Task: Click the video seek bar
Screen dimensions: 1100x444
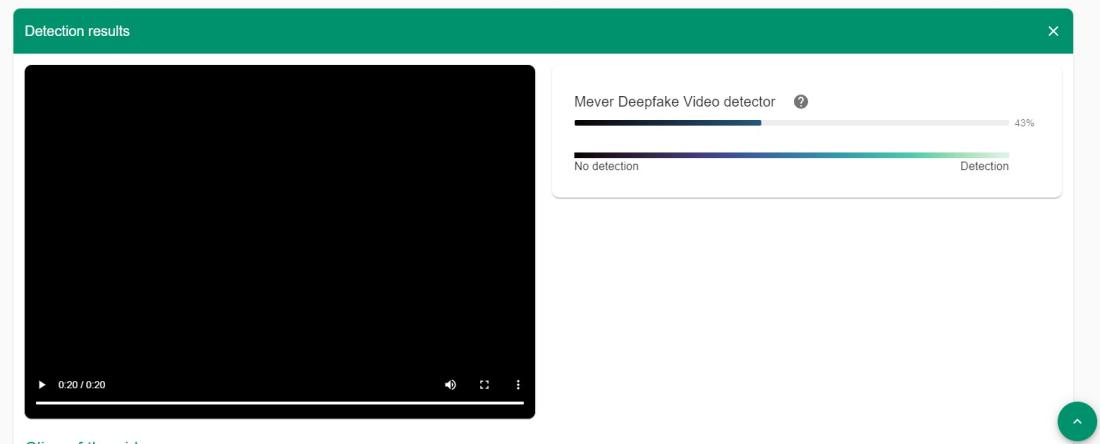Action: pos(280,403)
